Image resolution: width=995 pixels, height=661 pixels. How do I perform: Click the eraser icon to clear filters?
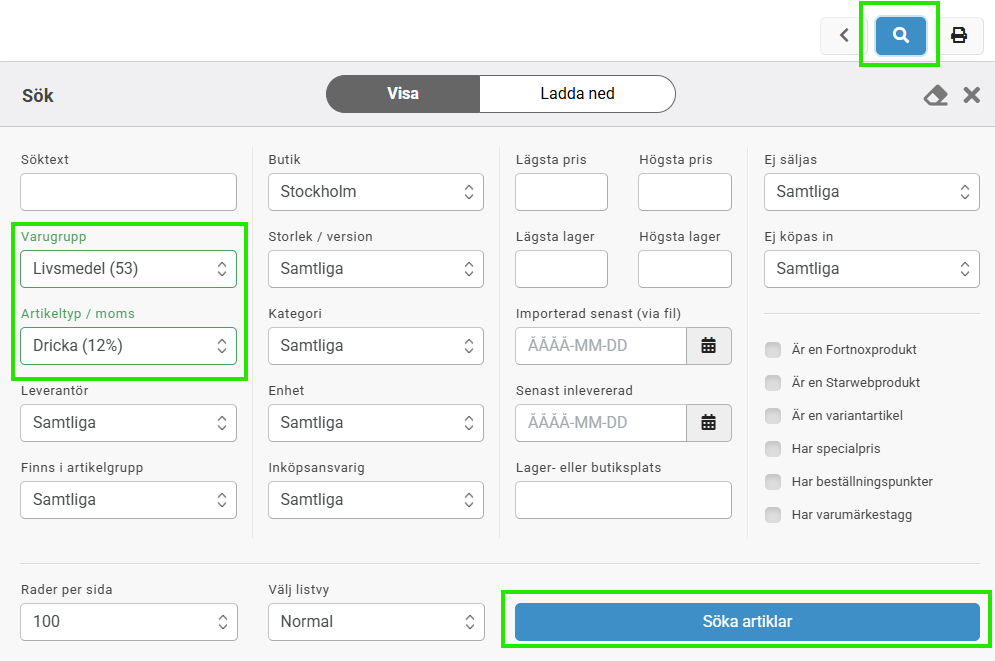[x=935, y=95]
